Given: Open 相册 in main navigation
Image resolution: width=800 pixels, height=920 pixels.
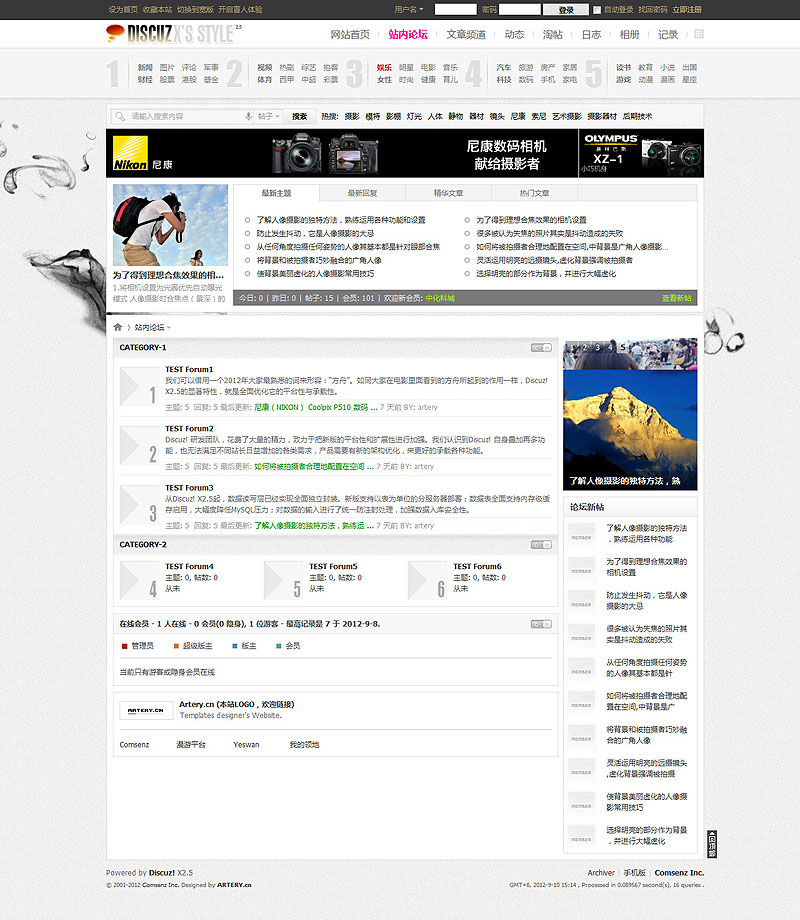Looking at the screenshot, I should point(629,35).
